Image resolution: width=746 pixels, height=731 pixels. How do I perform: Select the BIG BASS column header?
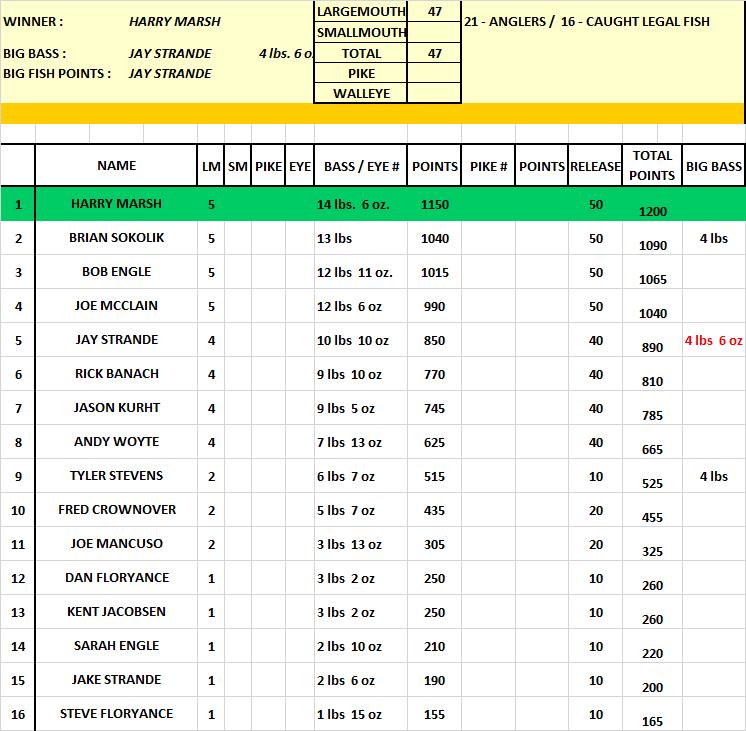[x=714, y=166]
